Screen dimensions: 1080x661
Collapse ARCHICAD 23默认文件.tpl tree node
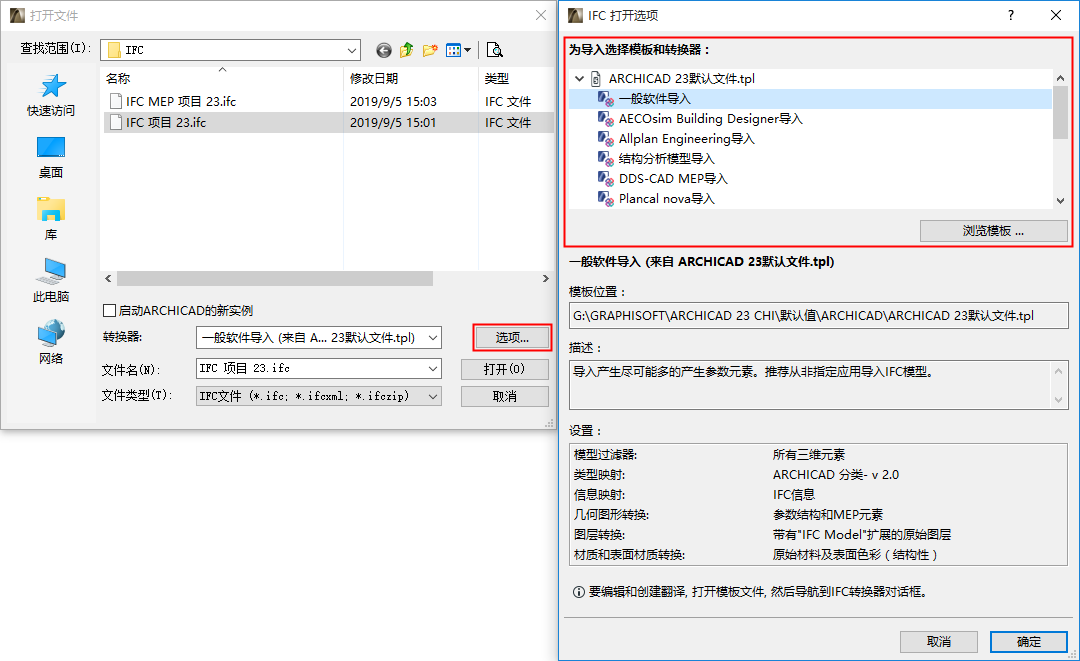click(x=579, y=79)
